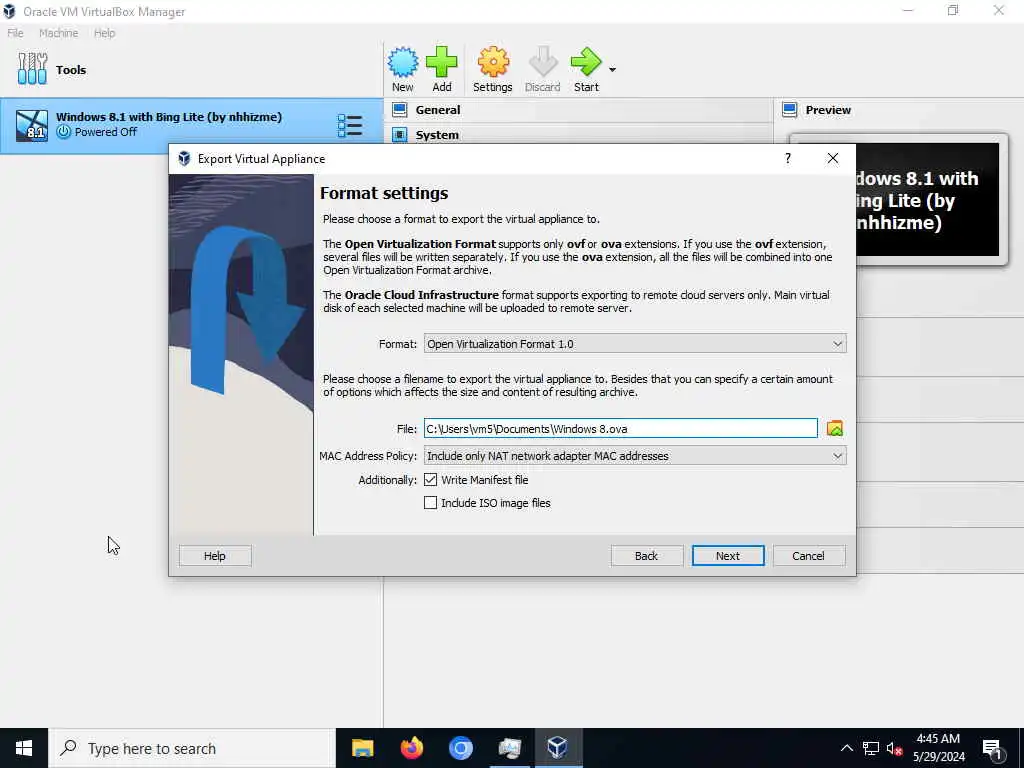Screen dimensions: 1024x768
Task: Click the Preview panel monitor icon
Action: [790, 110]
